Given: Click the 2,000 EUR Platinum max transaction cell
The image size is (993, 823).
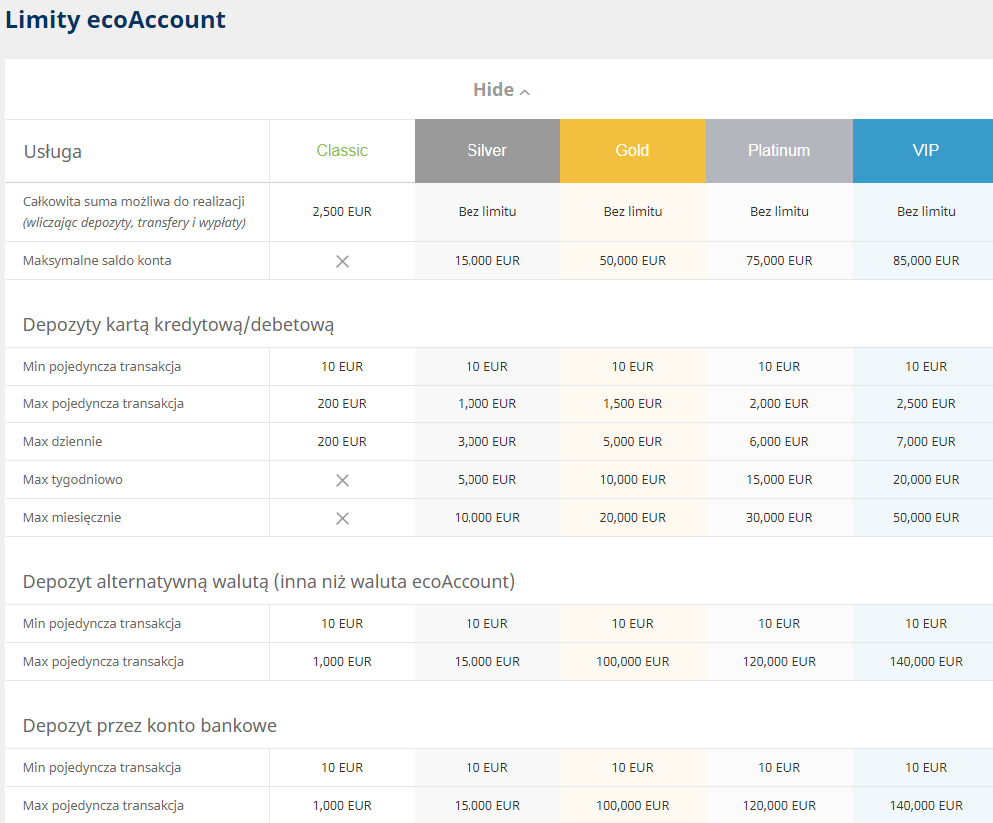Looking at the screenshot, I should point(779,404).
